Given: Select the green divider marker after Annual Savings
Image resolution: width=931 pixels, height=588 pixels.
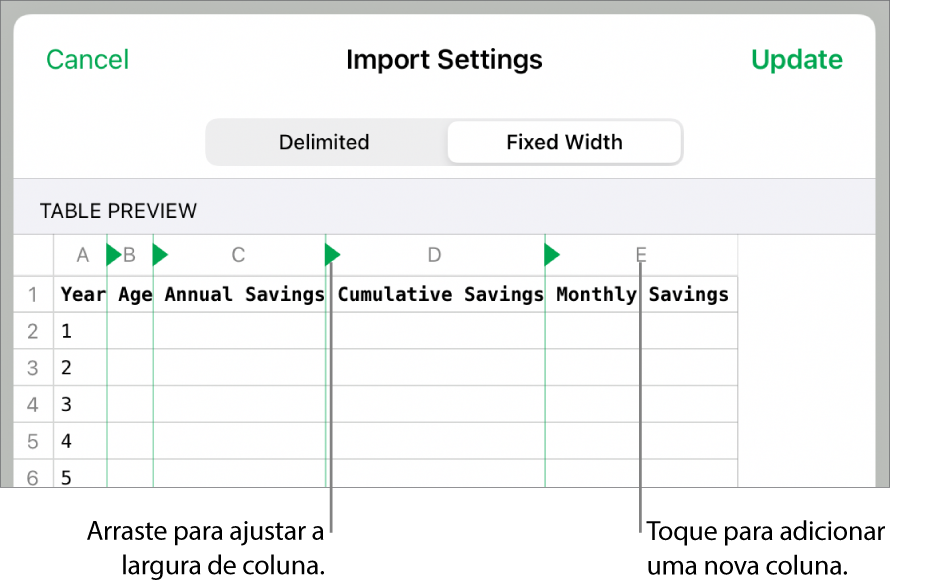Looking at the screenshot, I should [332, 255].
